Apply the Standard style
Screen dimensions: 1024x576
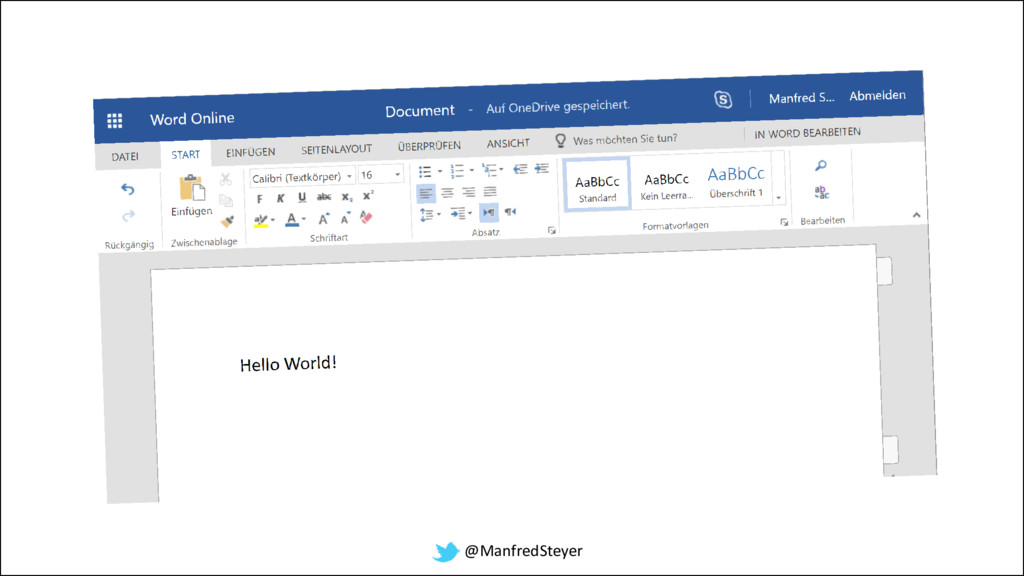point(597,185)
